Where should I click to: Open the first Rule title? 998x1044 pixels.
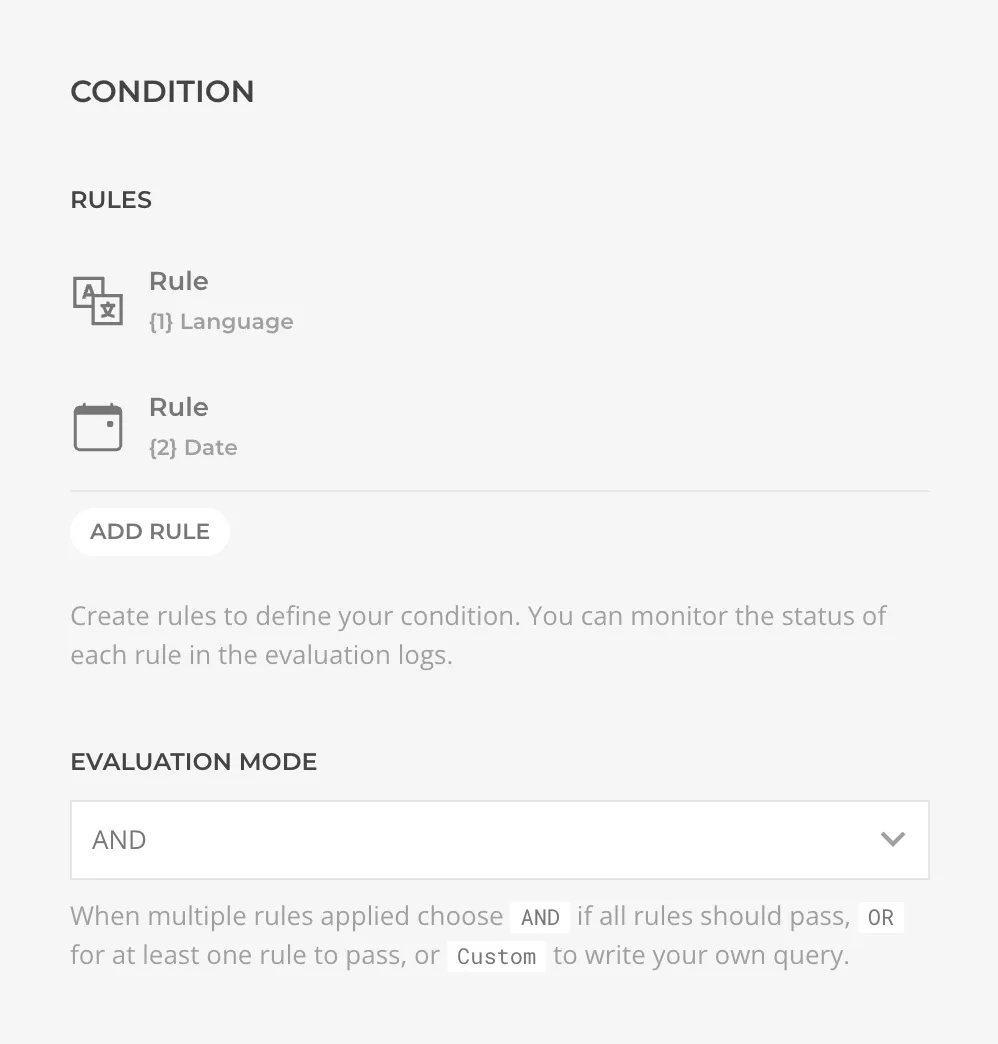tap(178, 281)
